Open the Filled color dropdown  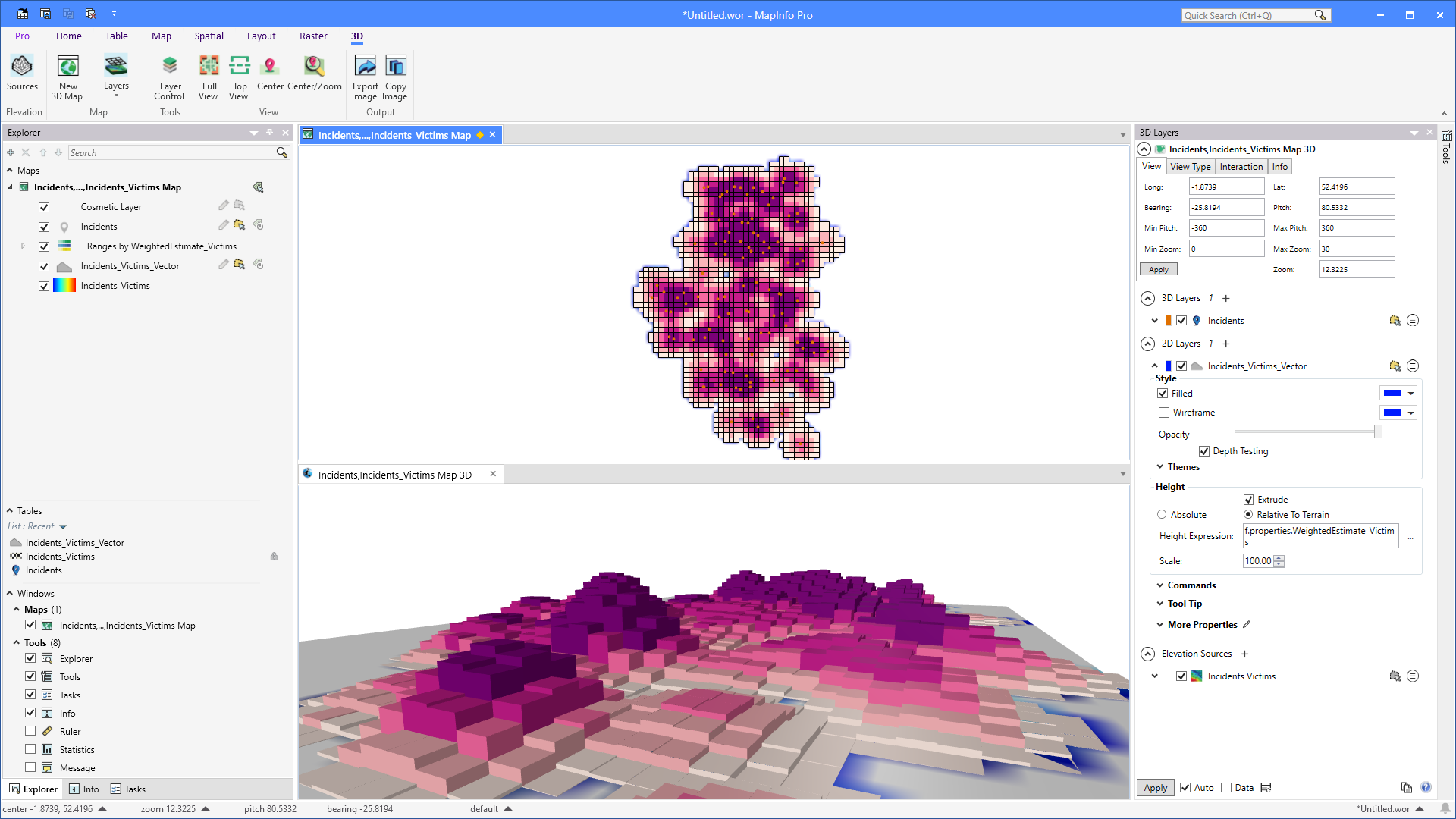pyautogui.click(x=1410, y=393)
